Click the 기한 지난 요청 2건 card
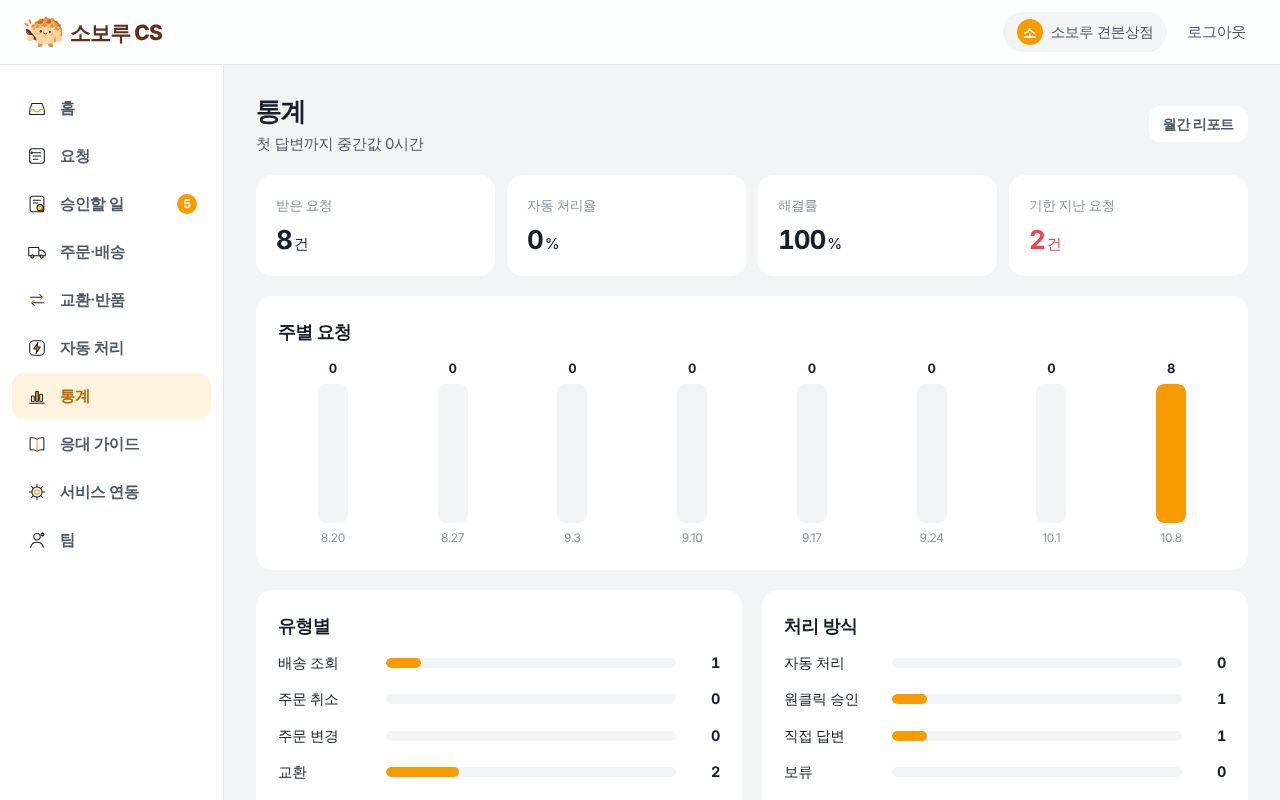1280x800 pixels. 1128,225
